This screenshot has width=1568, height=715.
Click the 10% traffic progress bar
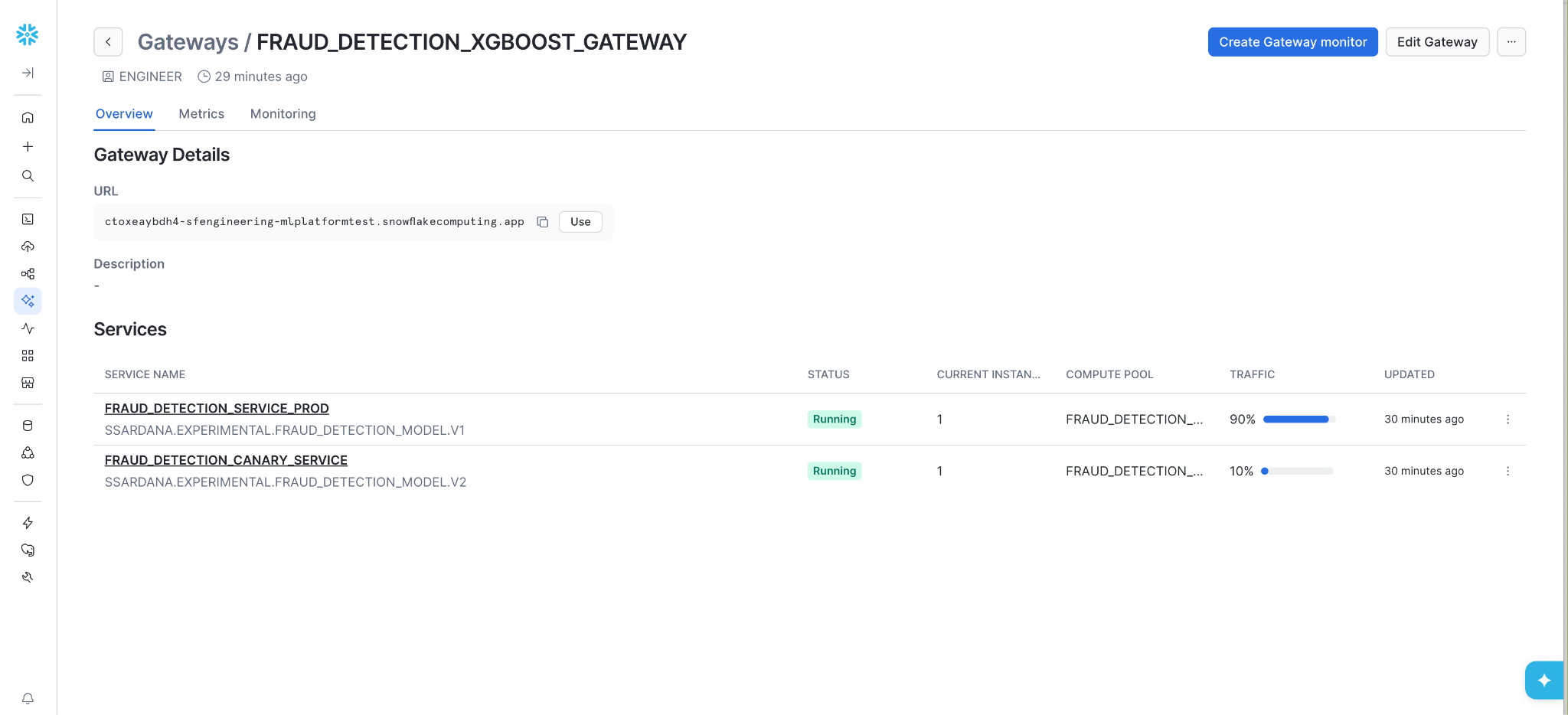coord(1297,472)
